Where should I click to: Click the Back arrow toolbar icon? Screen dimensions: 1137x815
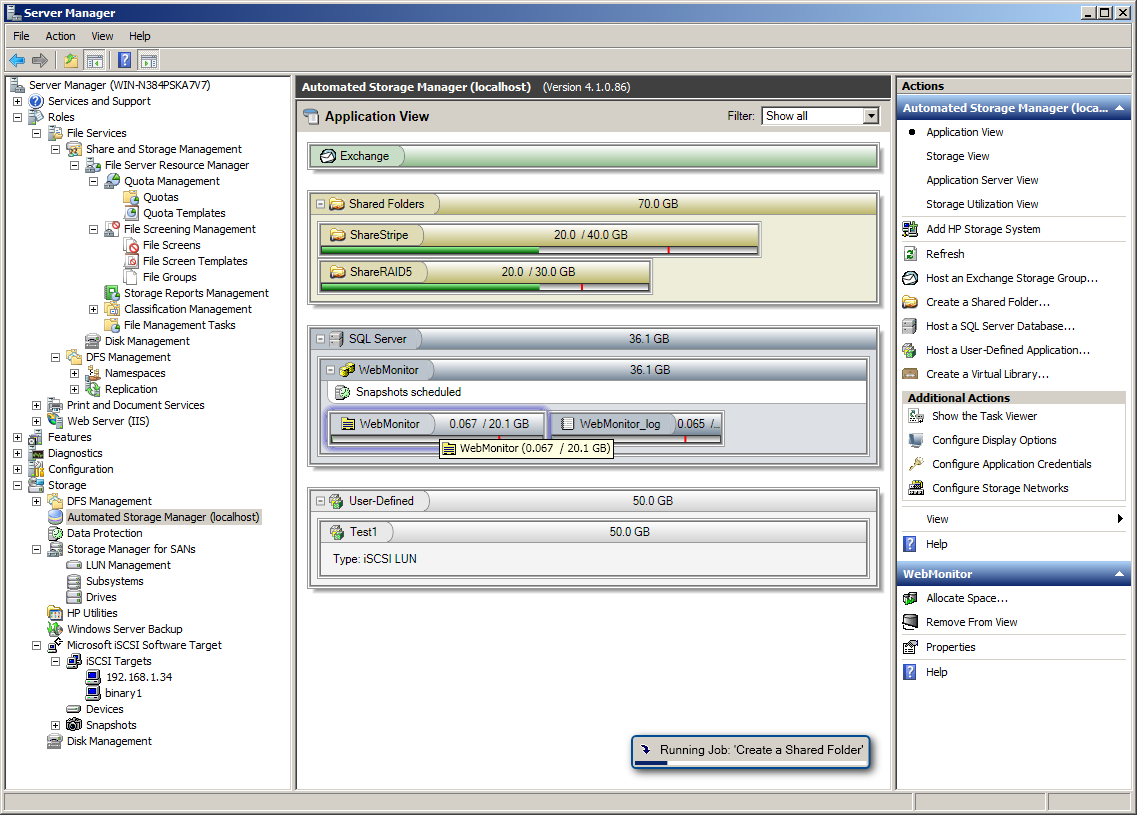click(17, 60)
